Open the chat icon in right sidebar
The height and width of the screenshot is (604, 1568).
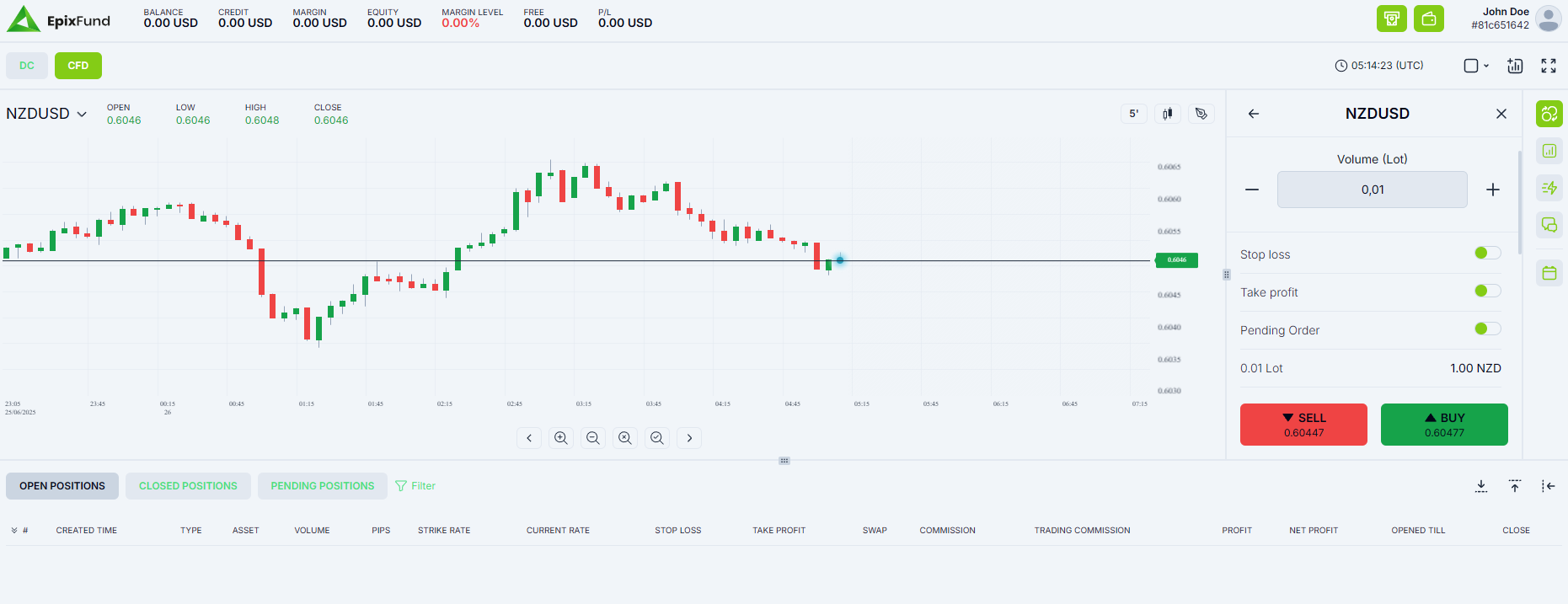(1549, 225)
